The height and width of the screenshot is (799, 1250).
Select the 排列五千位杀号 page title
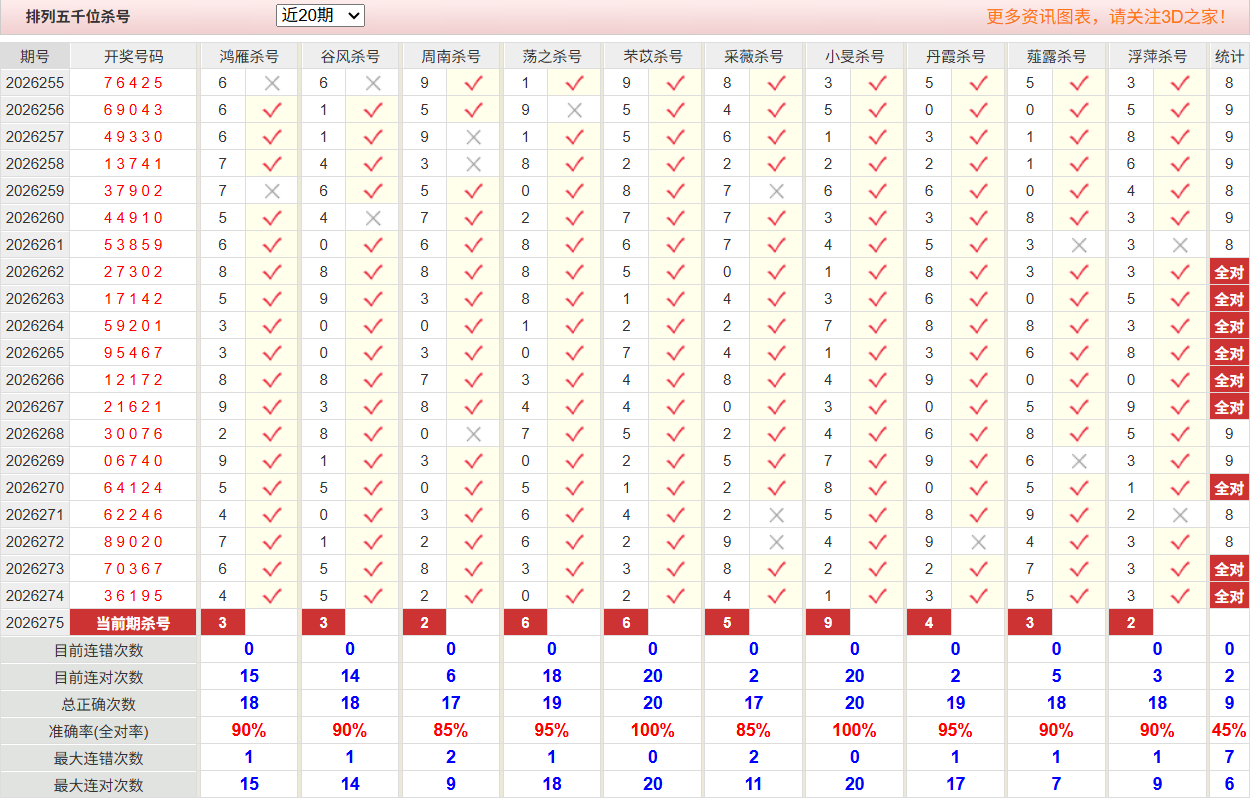78,16
